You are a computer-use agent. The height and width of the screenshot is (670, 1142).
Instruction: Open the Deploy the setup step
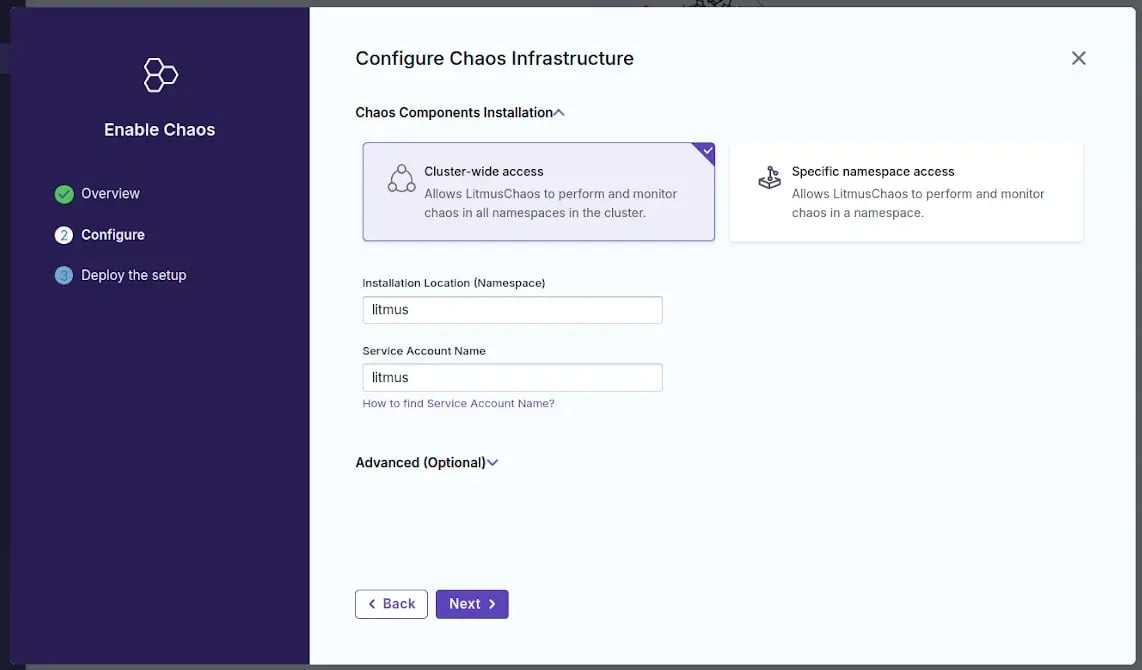[133, 275]
